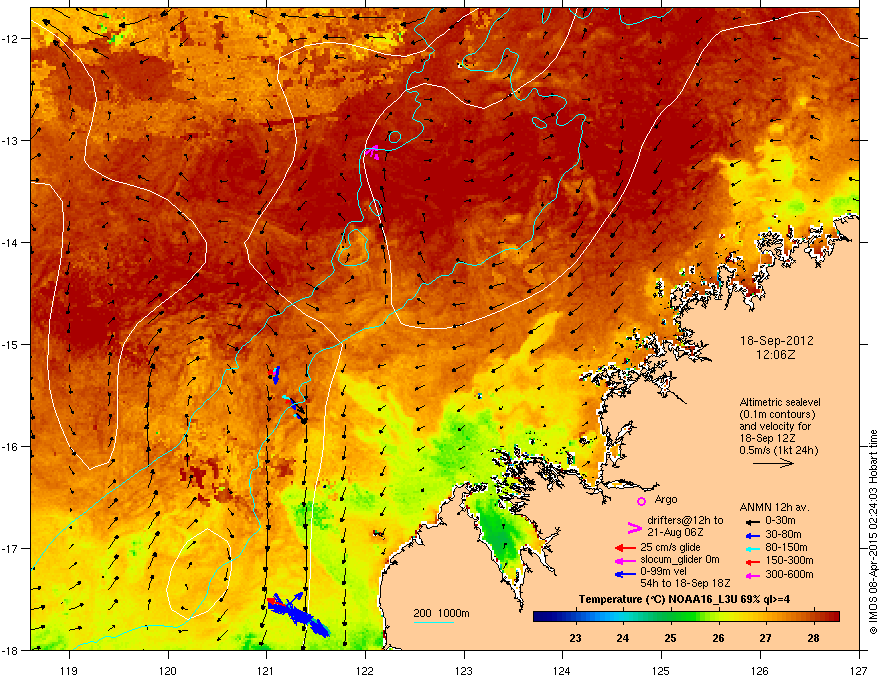This screenshot has width=880, height=680.
Task: Click the blue ANMN 30-80m arrow
Action: (x=752, y=535)
